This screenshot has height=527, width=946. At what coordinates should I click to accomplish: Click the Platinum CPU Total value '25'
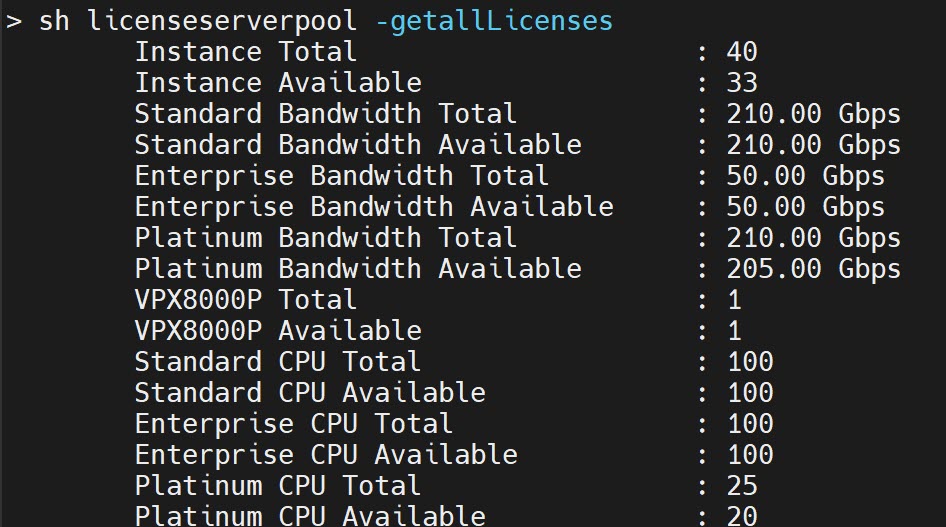pyautogui.click(x=742, y=486)
